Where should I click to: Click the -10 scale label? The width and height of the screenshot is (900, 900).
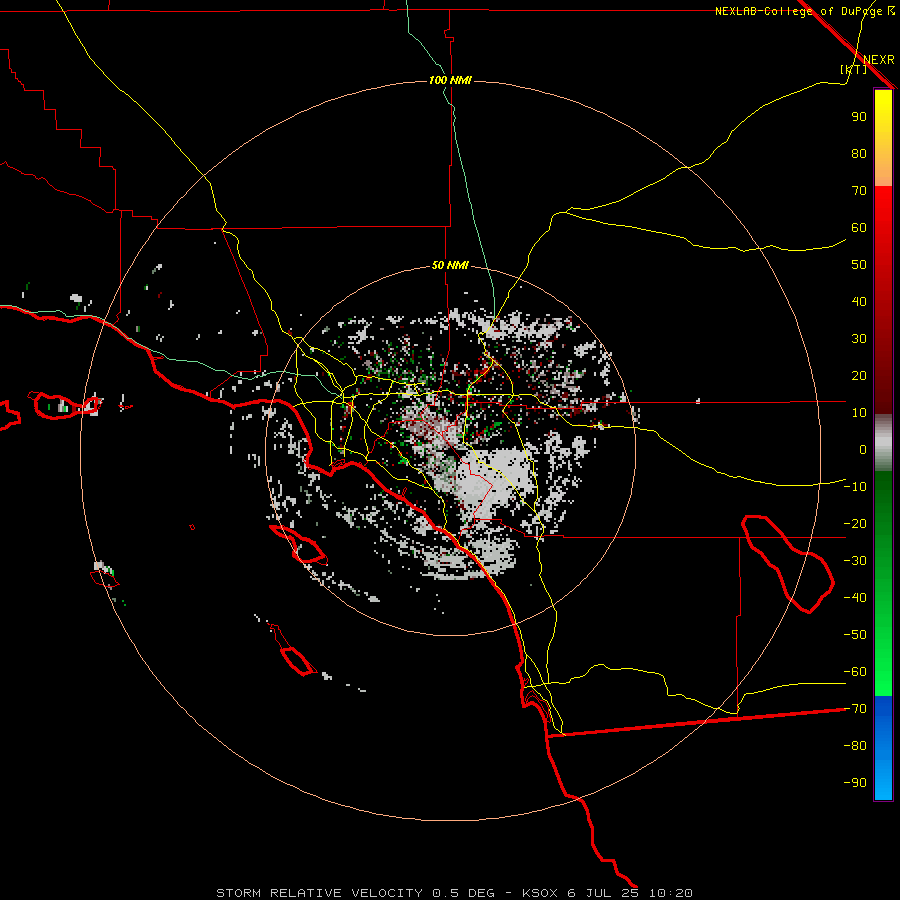[855, 487]
